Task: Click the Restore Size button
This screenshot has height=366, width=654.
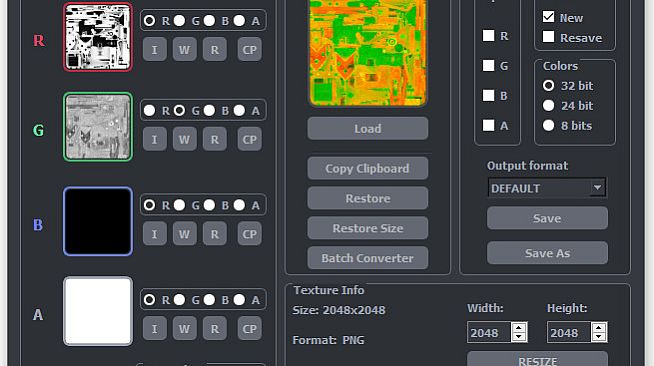Action: (367, 228)
